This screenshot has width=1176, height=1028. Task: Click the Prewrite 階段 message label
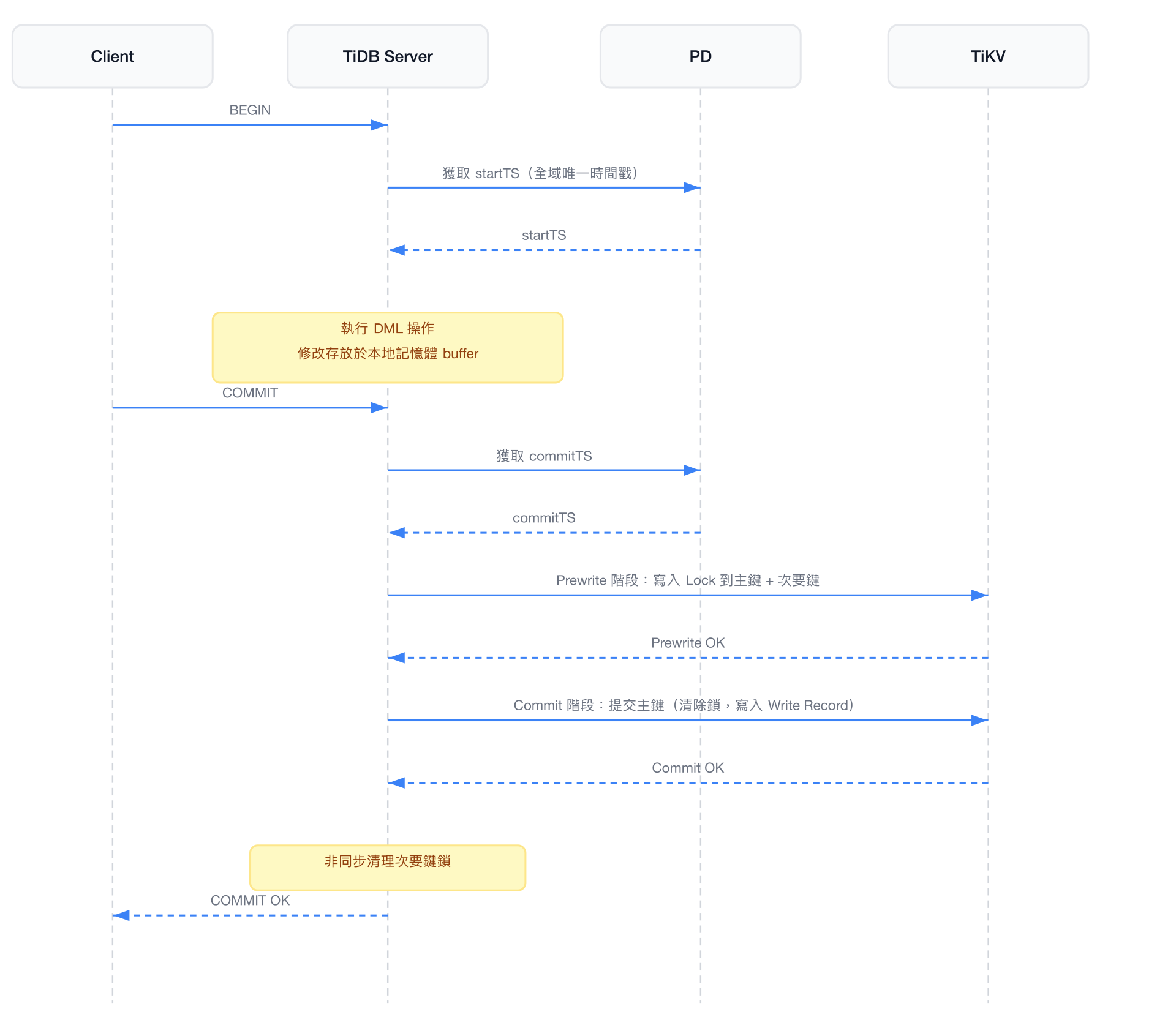pyautogui.click(x=688, y=580)
